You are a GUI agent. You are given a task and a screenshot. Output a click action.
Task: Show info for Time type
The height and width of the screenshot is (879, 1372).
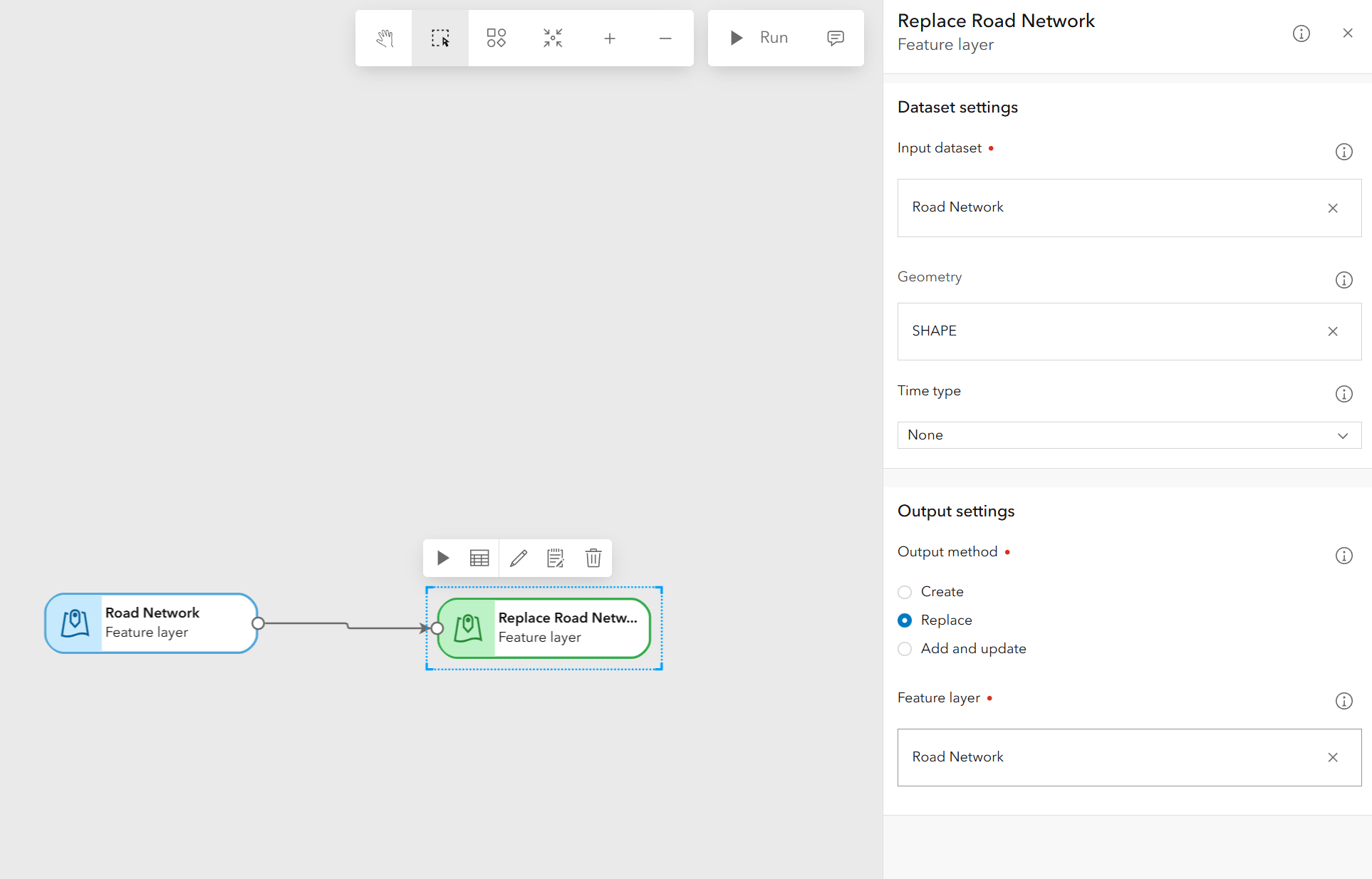coord(1344,394)
